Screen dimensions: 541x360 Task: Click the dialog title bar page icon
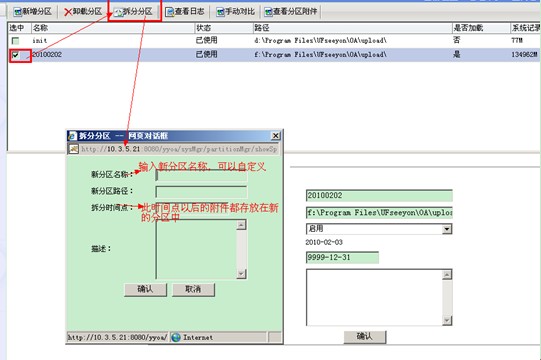(73, 136)
